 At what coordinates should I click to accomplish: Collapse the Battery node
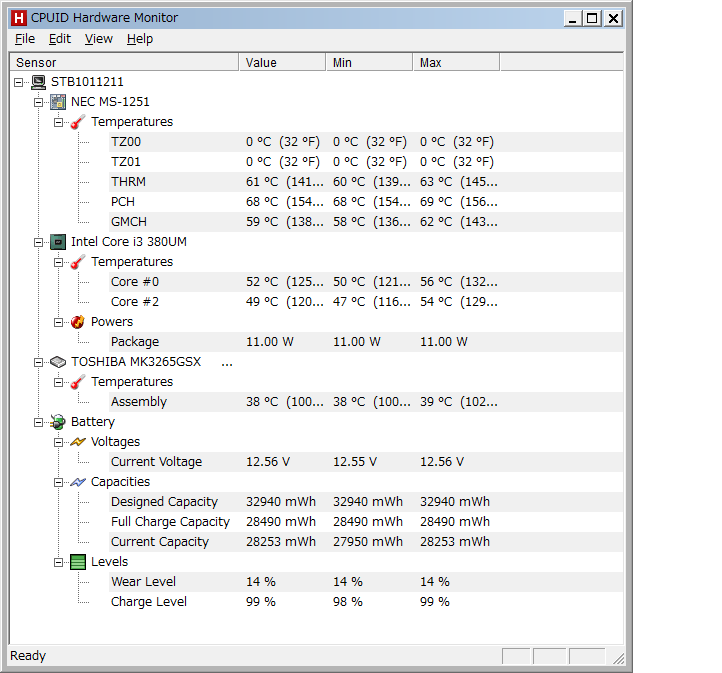38,422
